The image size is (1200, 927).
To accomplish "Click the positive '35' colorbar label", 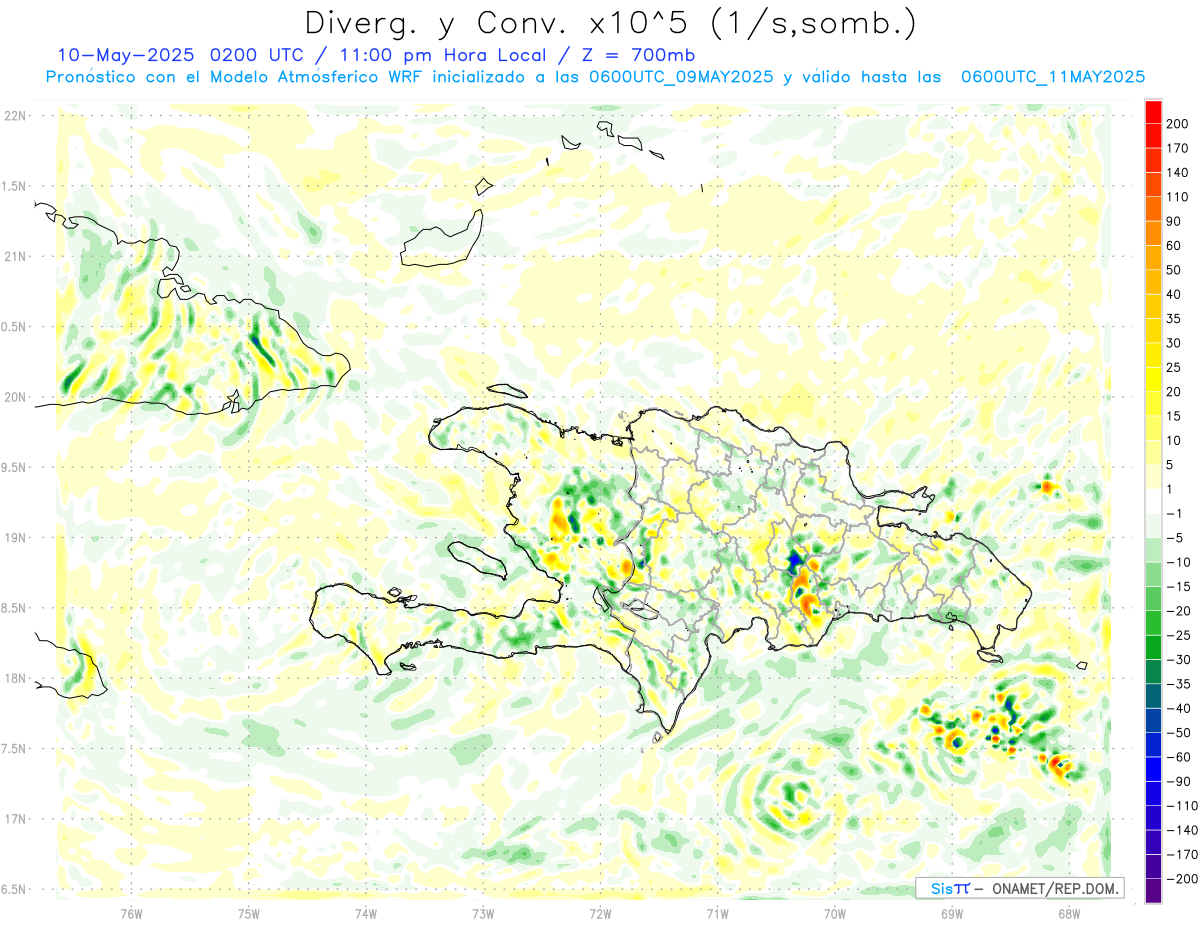I will click(1174, 318).
